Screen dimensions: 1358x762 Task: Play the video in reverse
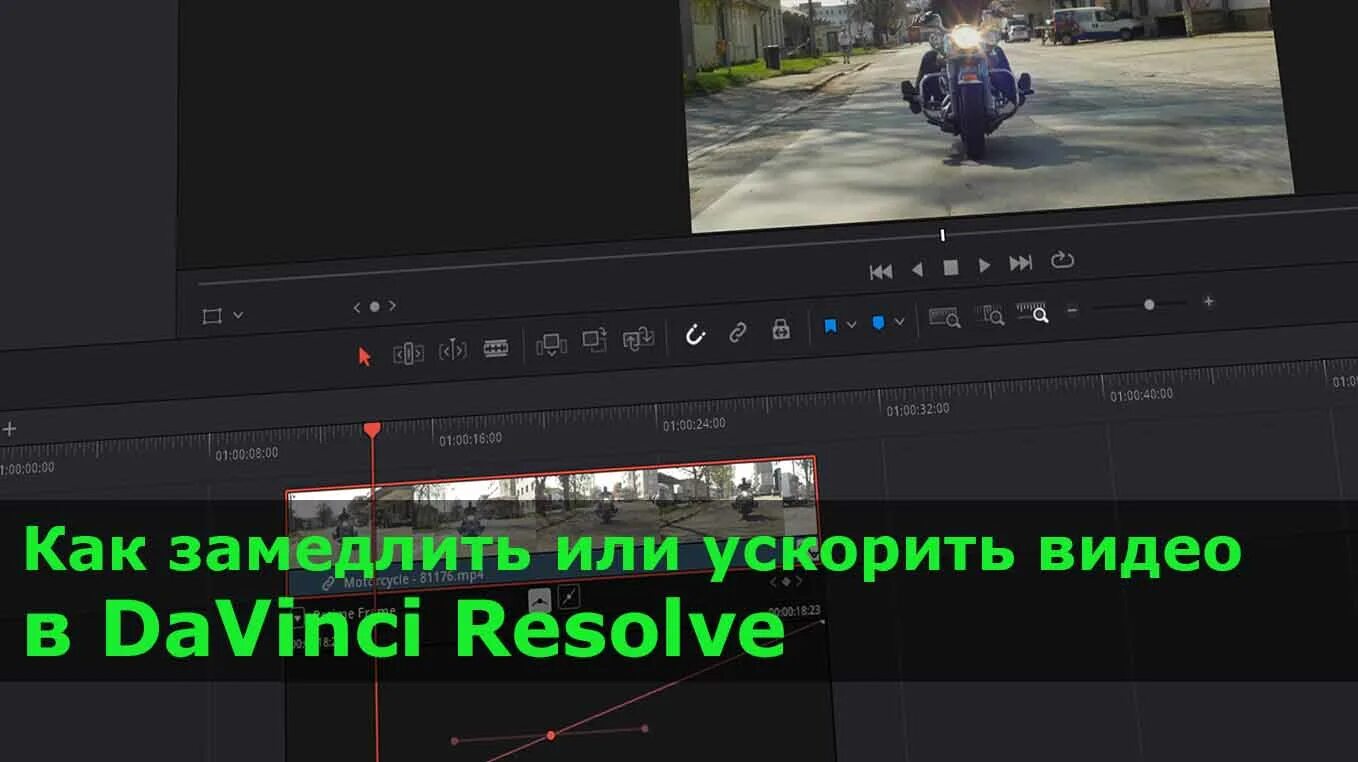click(x=917, y=269)
